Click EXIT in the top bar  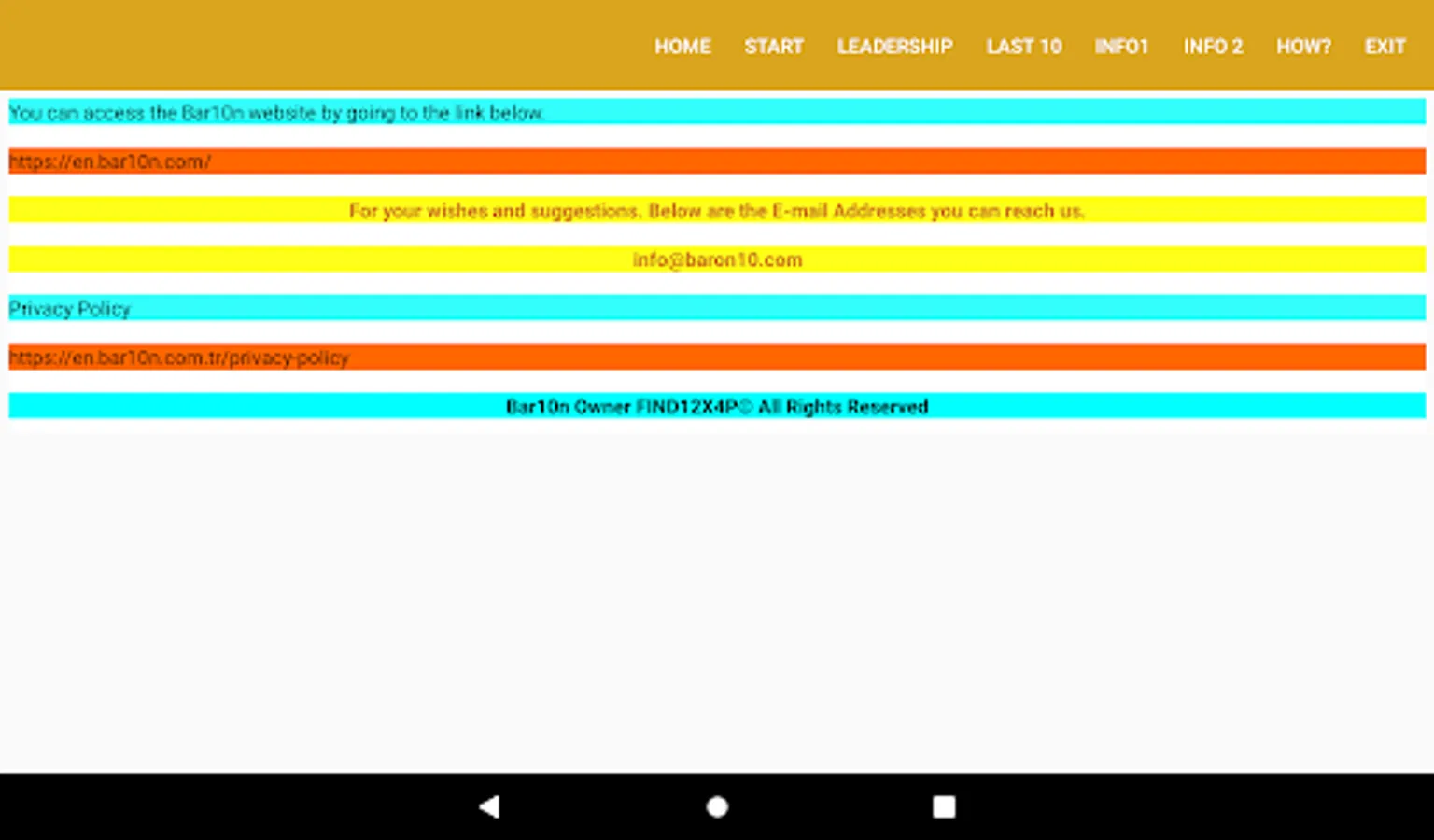(1385, 46)
